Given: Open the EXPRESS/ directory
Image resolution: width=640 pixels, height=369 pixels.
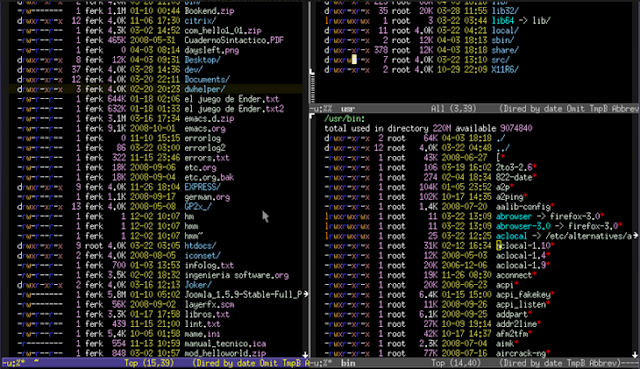Looking at the screenshot, I should click(202, 187).
